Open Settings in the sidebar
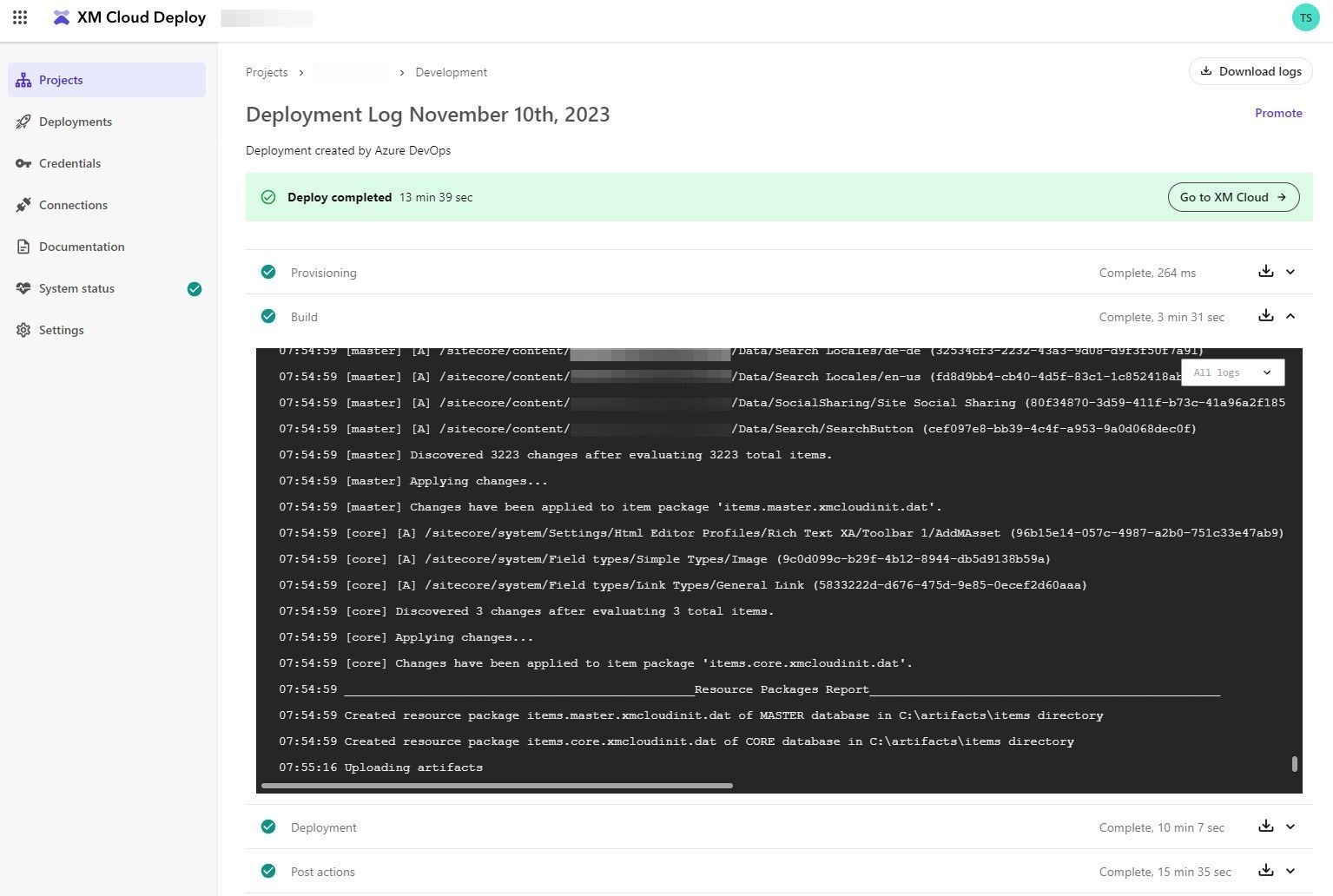Viewport: 1333px width, 896px height. [107, 330]
